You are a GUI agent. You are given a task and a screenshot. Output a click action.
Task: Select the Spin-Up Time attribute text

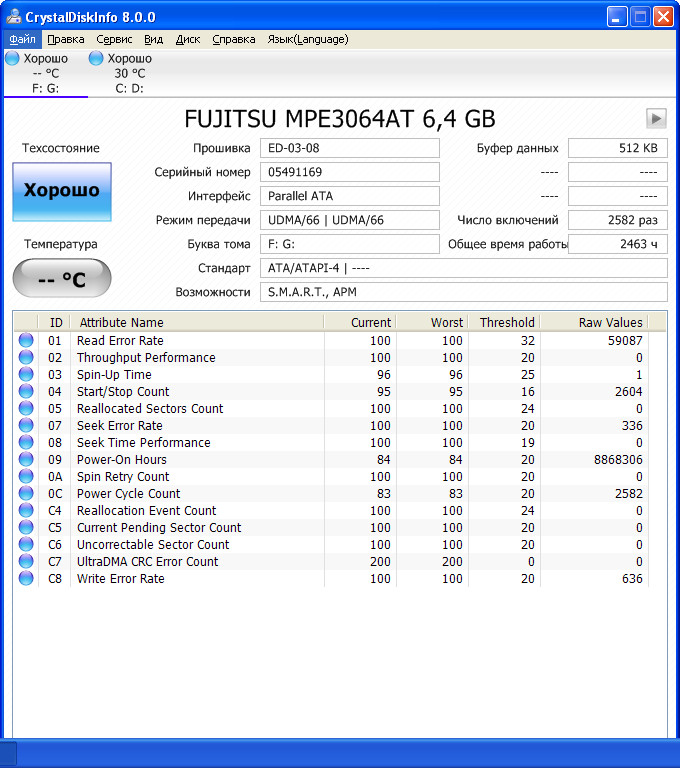114,375
